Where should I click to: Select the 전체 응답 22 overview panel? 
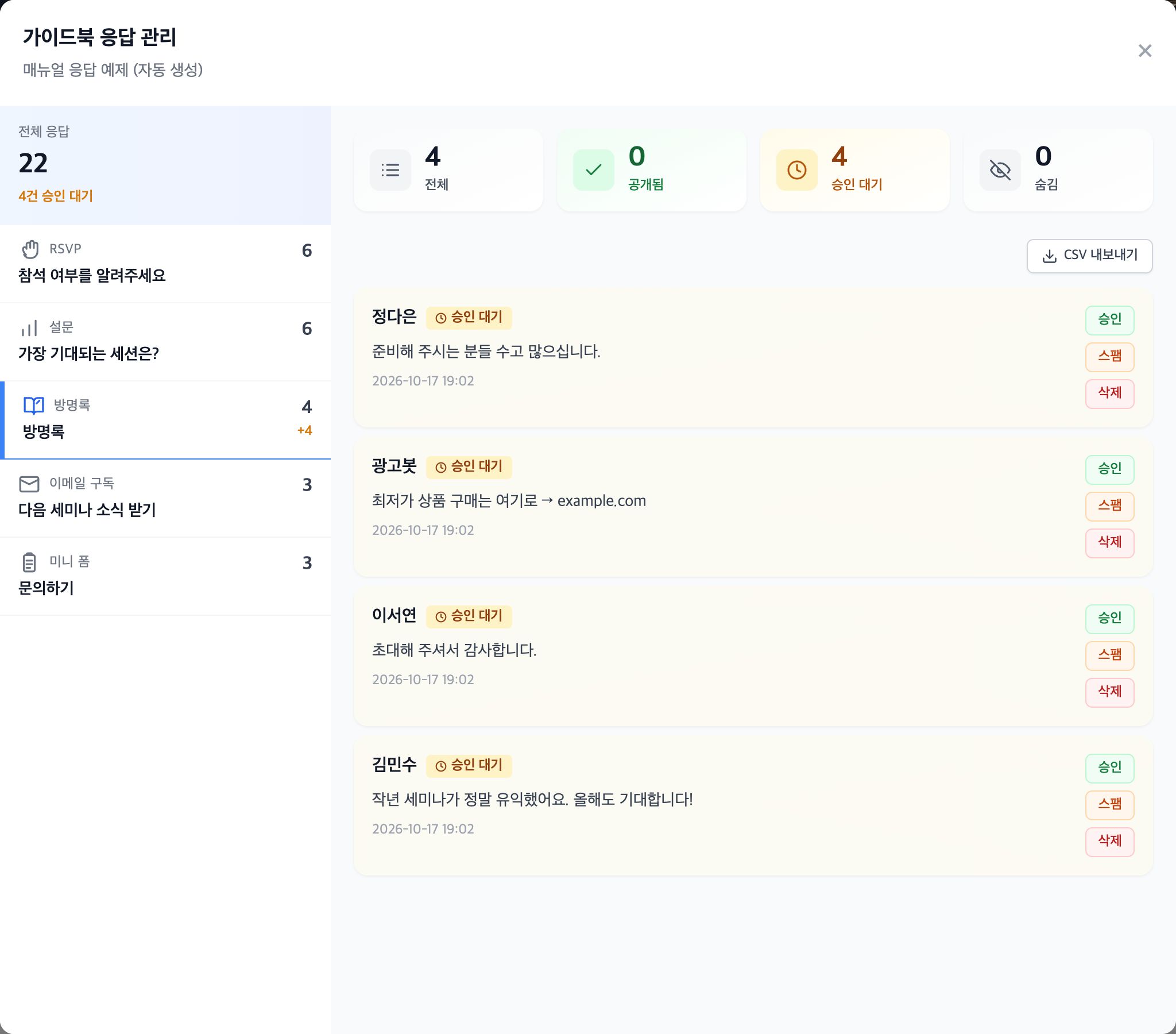click(x=165, y=165)
